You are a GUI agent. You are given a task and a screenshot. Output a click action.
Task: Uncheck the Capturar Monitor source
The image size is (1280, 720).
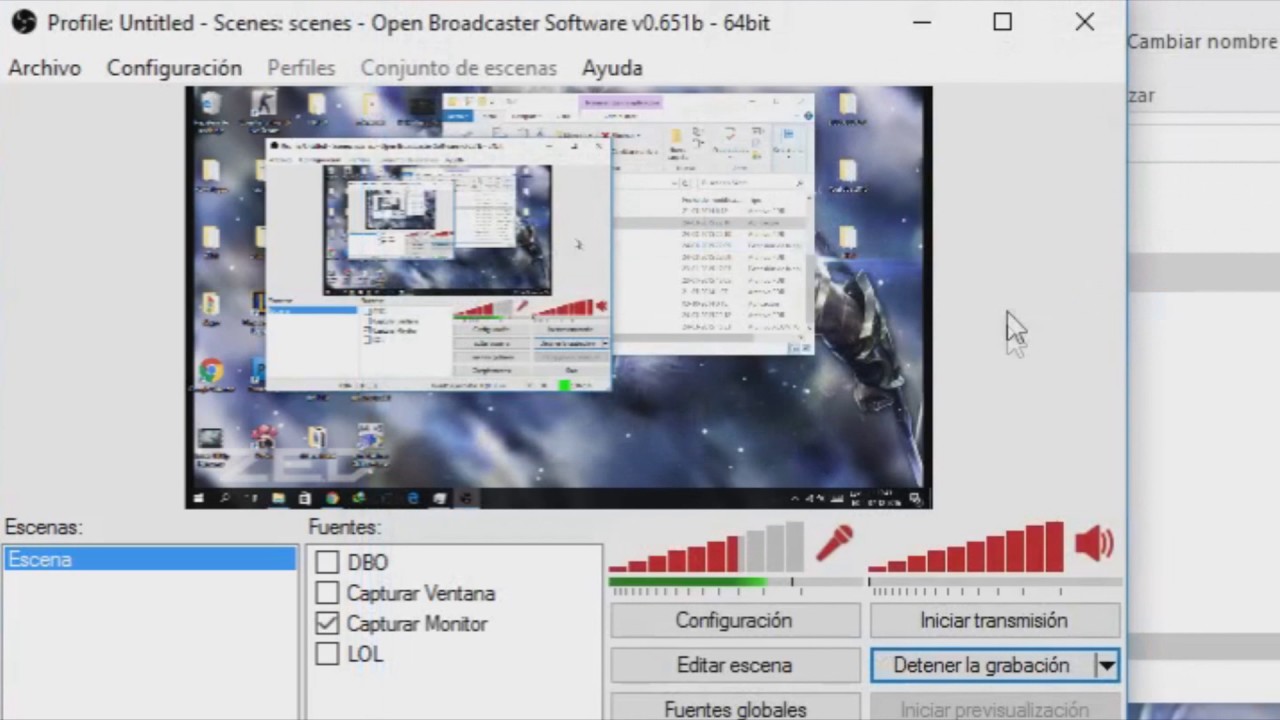coord(327,623)
